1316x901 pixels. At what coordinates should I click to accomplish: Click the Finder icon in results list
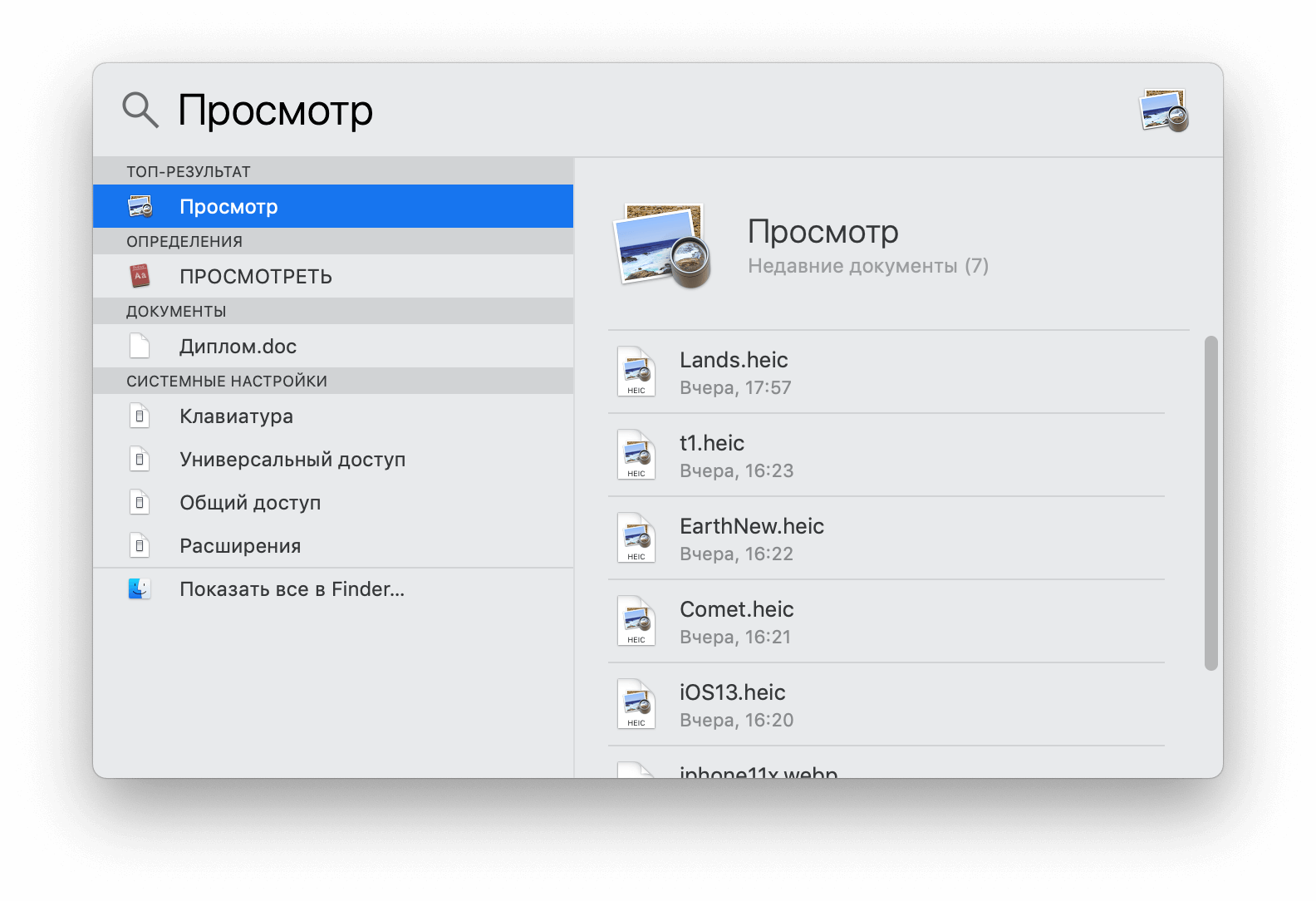(140, 588)
